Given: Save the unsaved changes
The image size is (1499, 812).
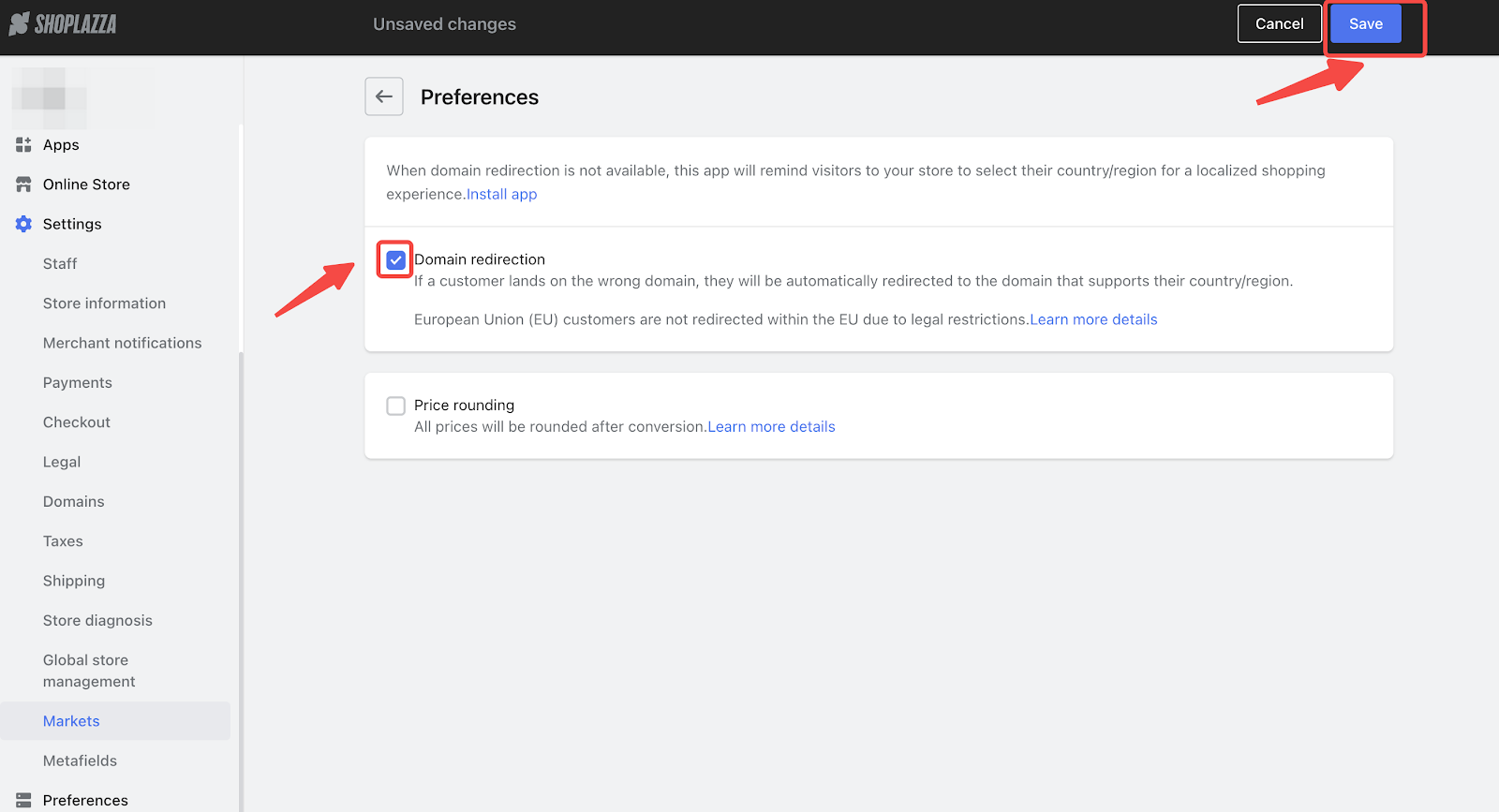Looking at the screenshot, I should pos(1366,24).
